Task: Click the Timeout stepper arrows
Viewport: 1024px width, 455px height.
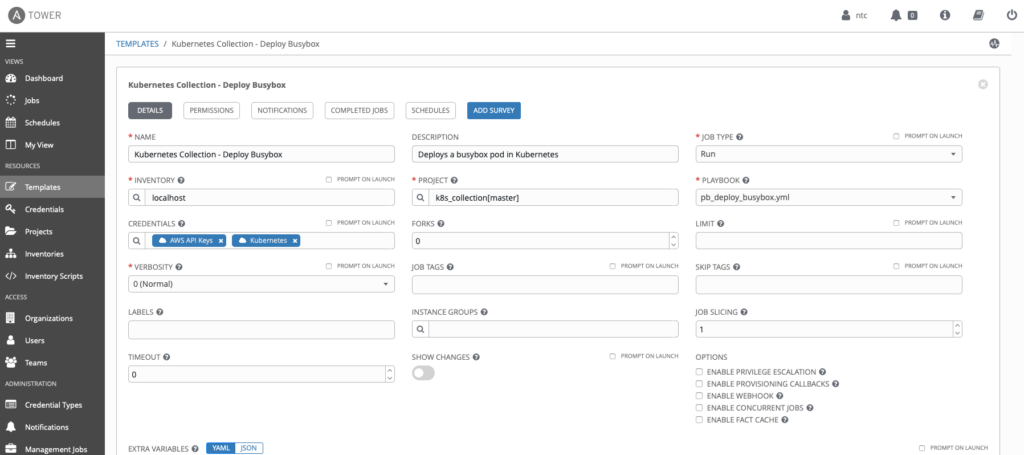Action: (390, 374)
